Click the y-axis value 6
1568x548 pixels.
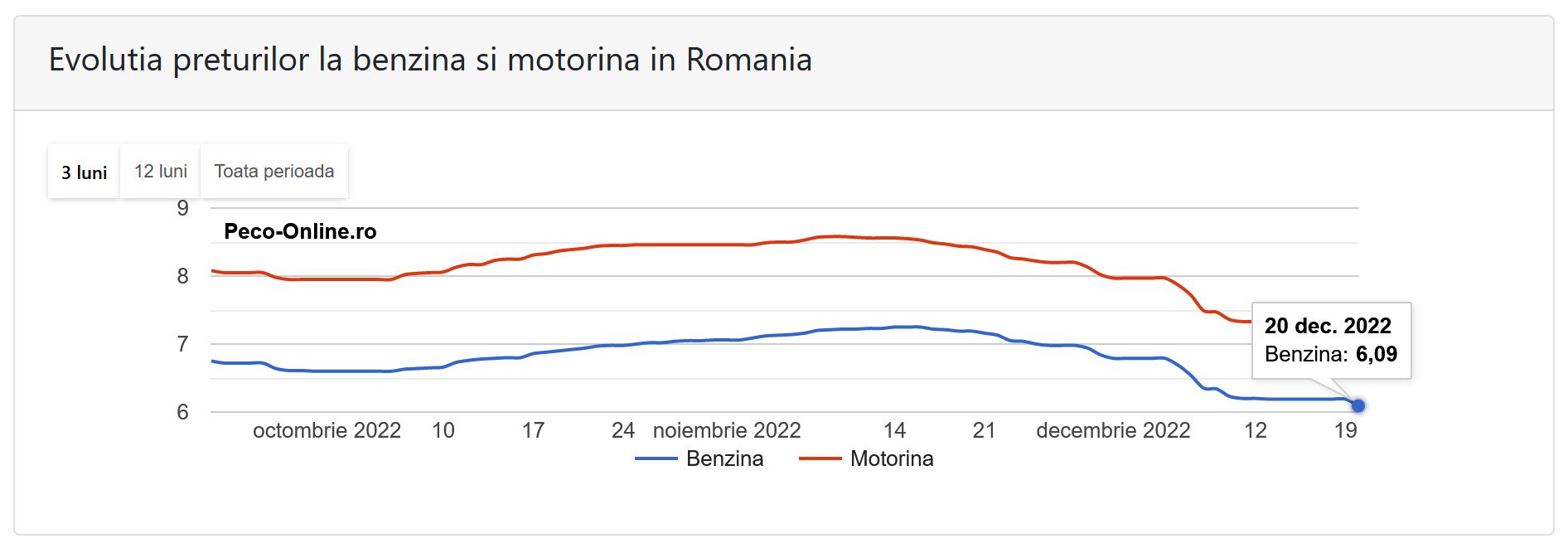point(183,412)
